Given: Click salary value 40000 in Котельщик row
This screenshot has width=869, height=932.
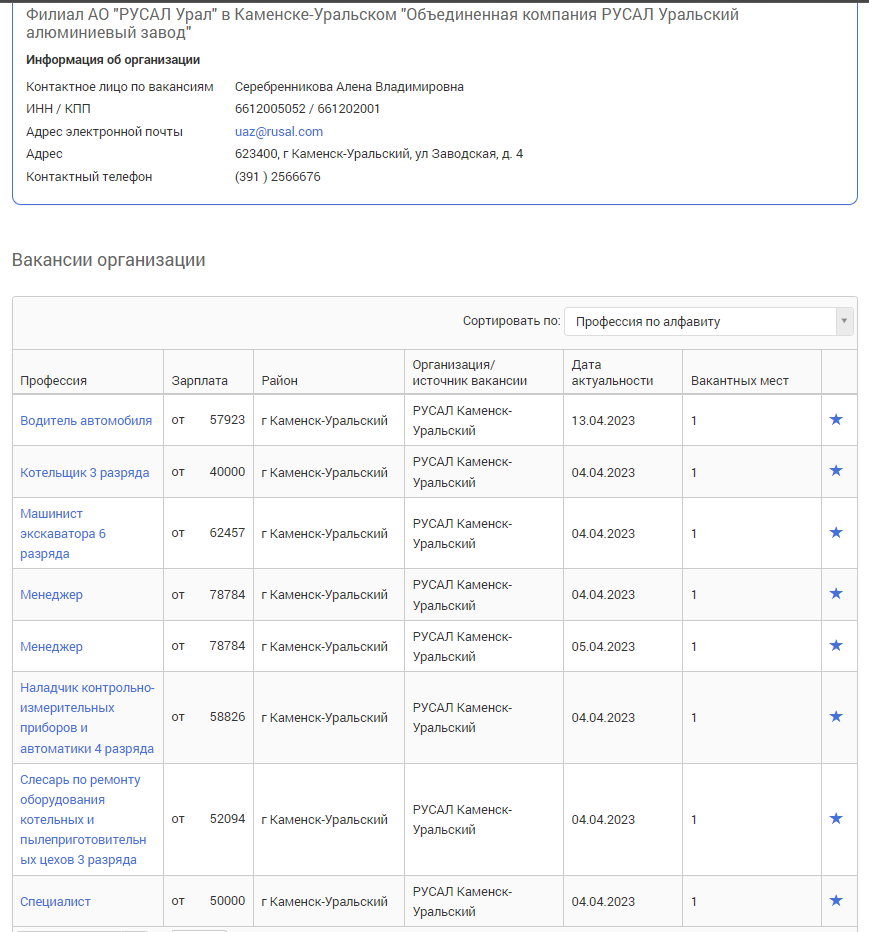Looking at the screenshot, I should pos(227,472).
